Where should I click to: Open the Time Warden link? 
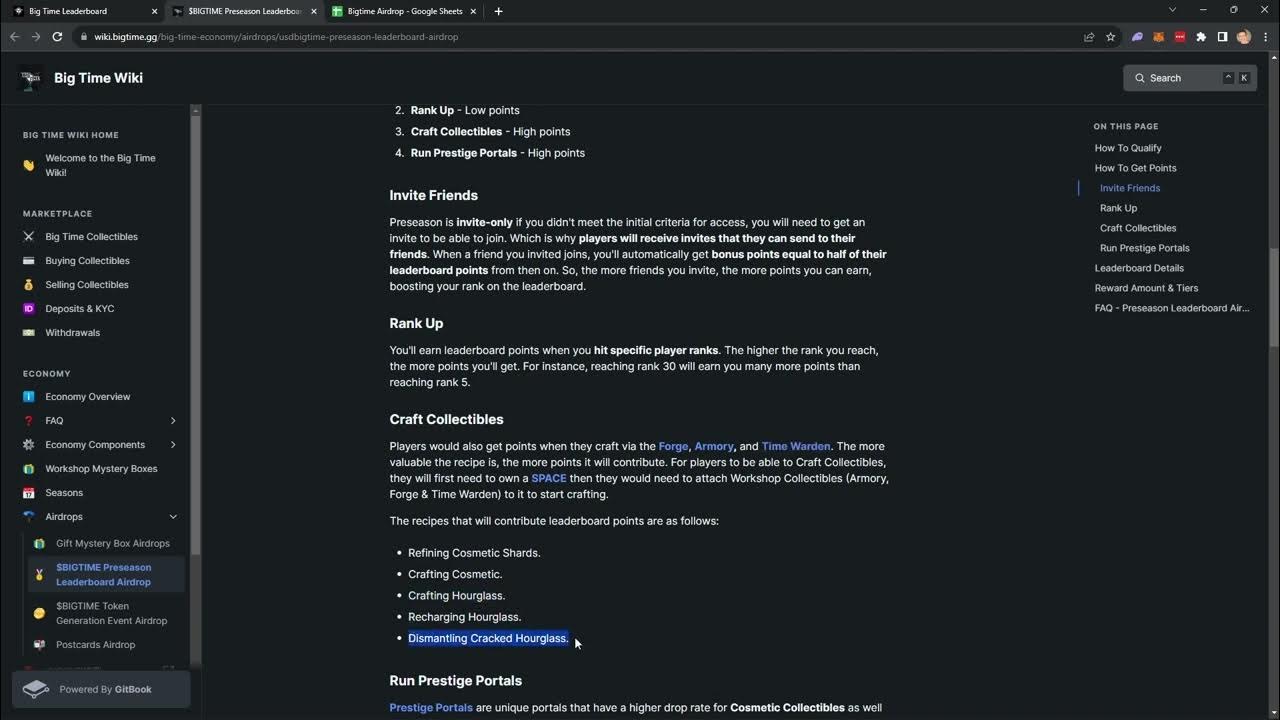pos(795,446)
